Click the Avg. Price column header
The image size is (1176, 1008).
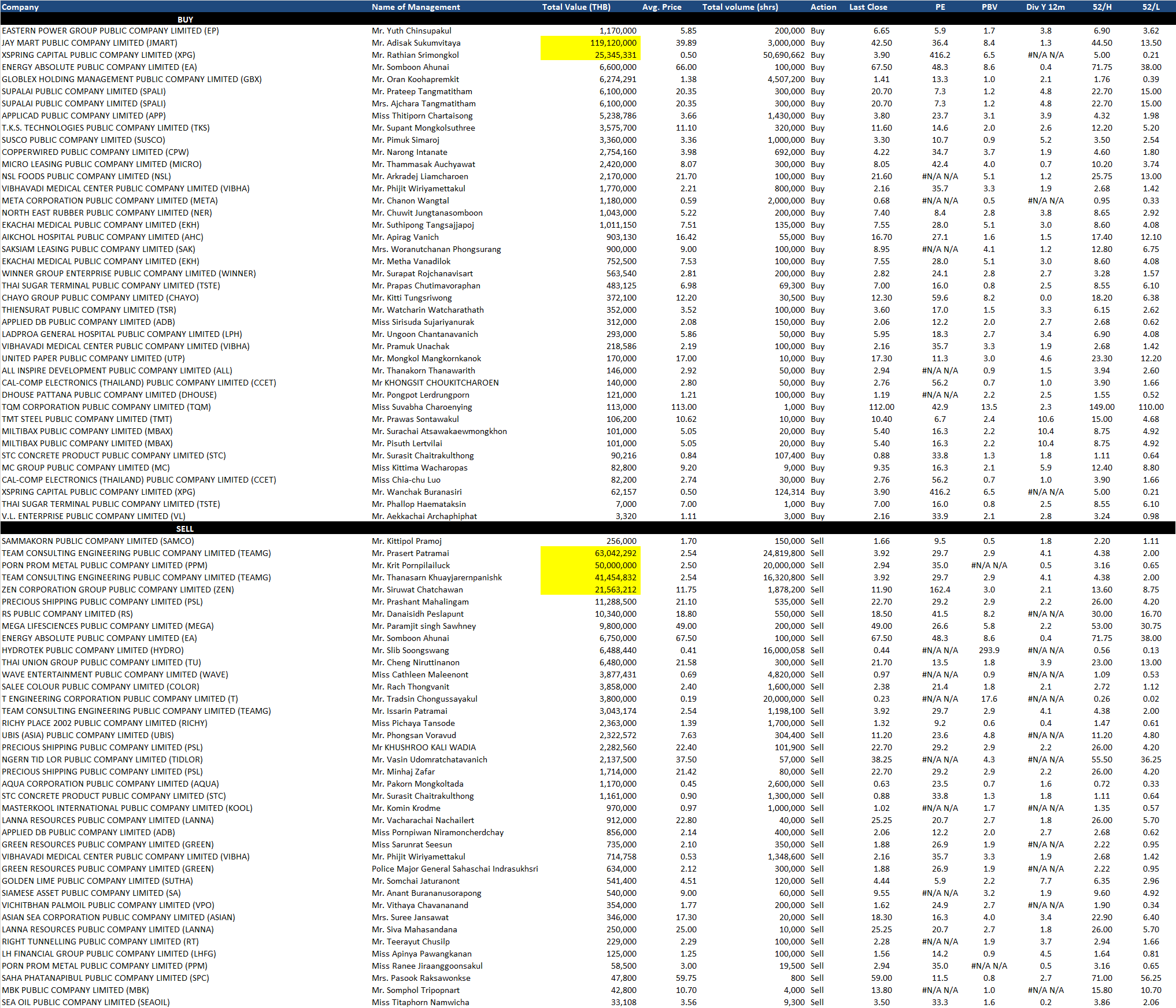click(x=661, y=7)
